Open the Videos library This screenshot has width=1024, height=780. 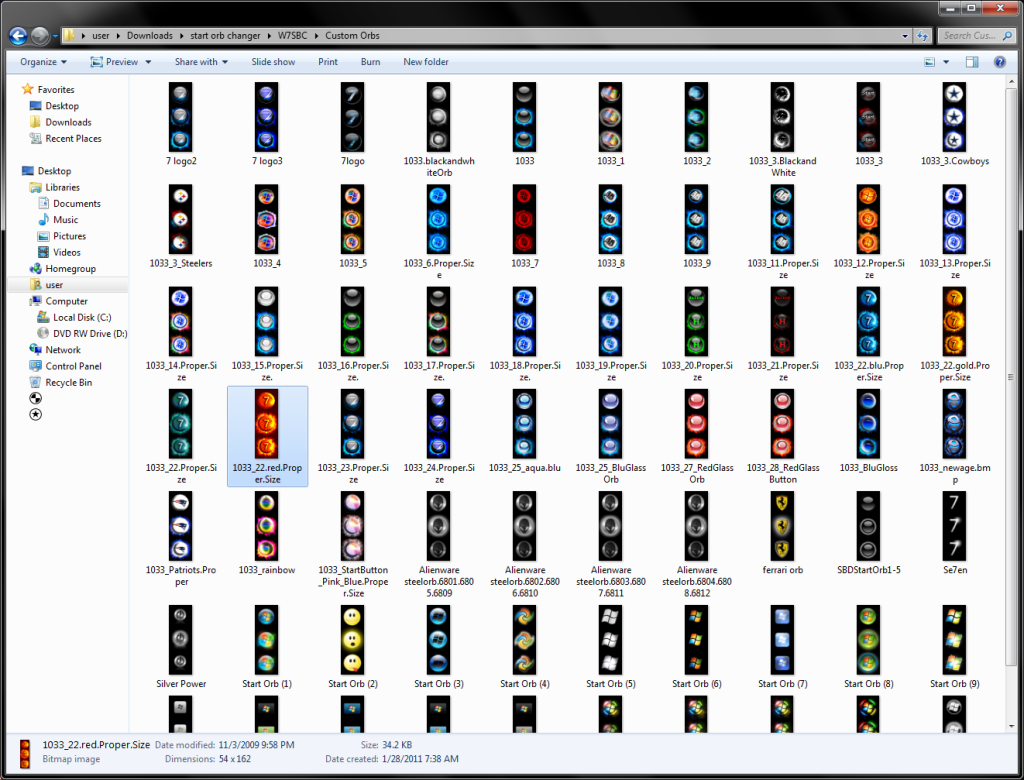(59, 253)
